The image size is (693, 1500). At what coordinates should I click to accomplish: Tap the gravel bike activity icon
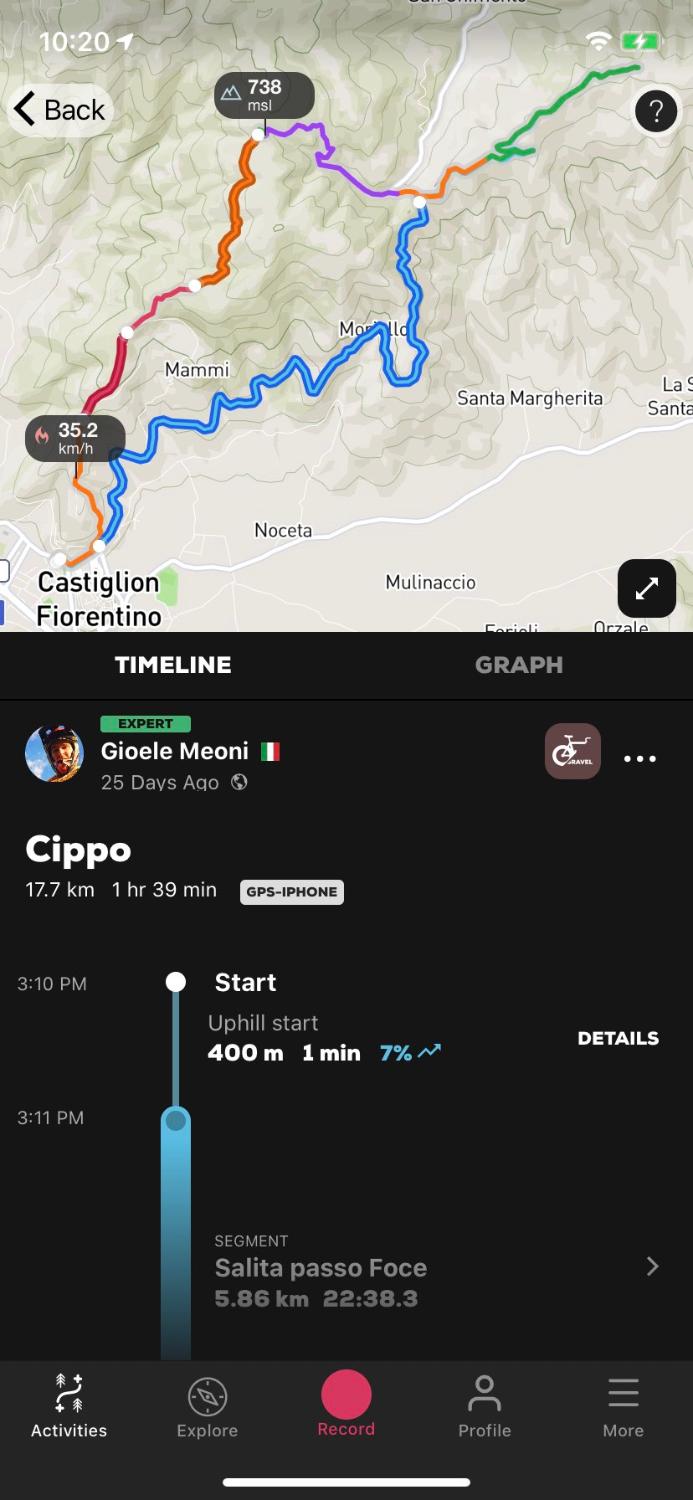573,751
